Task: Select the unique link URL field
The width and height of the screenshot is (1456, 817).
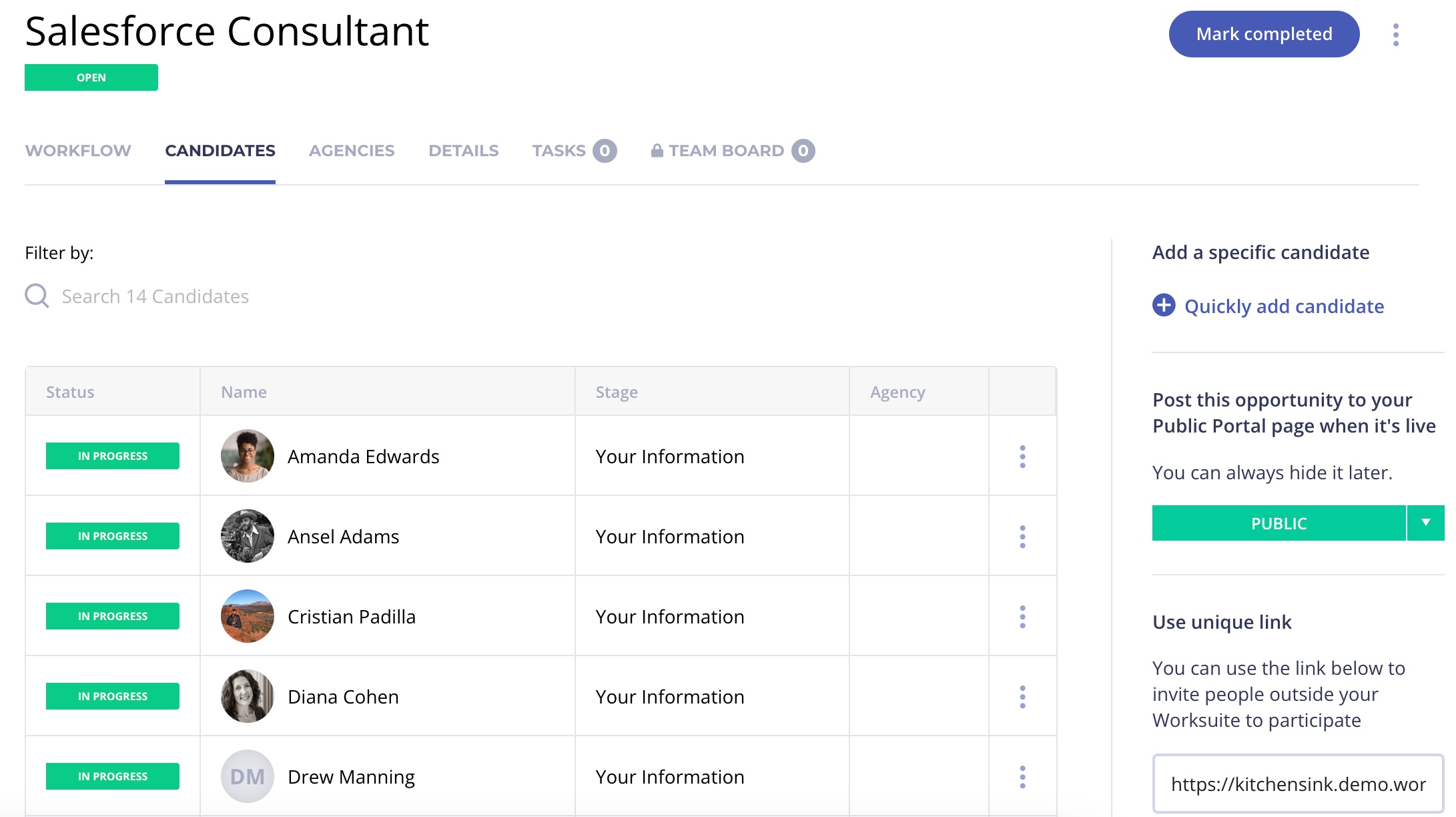Action: (x=1297, y=784)
